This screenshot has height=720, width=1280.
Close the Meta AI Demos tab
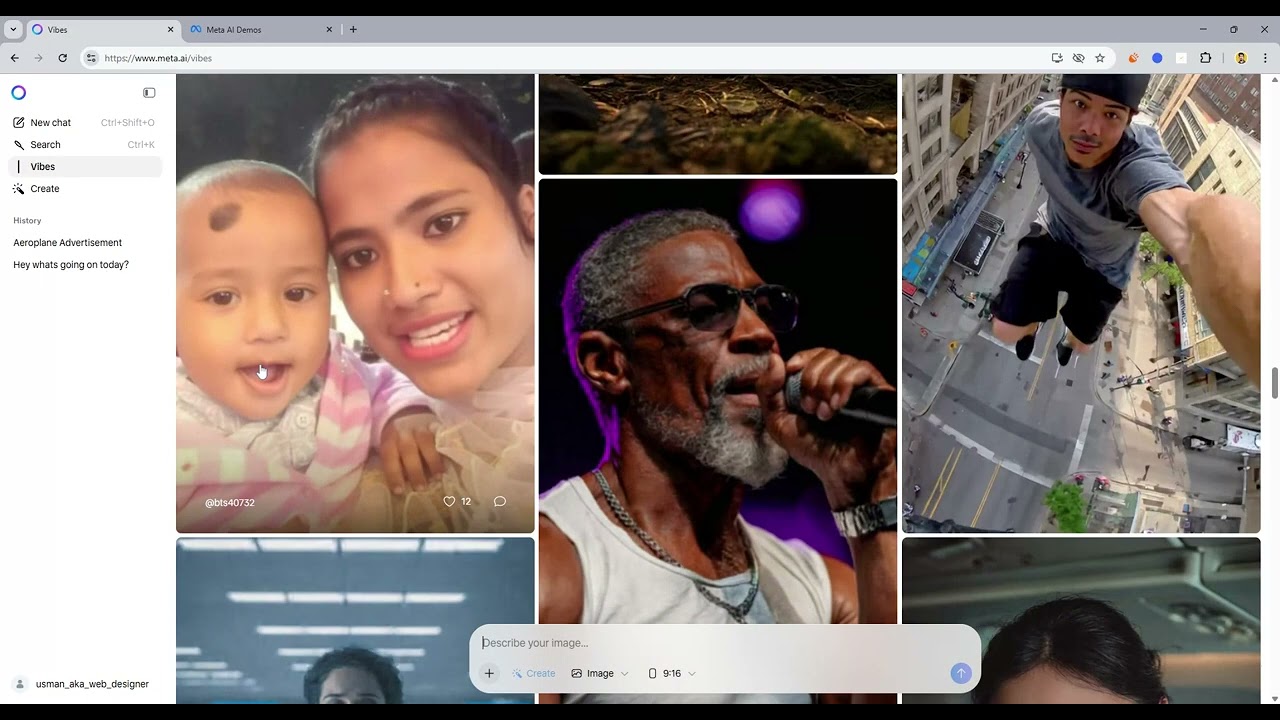coord(329,29)
